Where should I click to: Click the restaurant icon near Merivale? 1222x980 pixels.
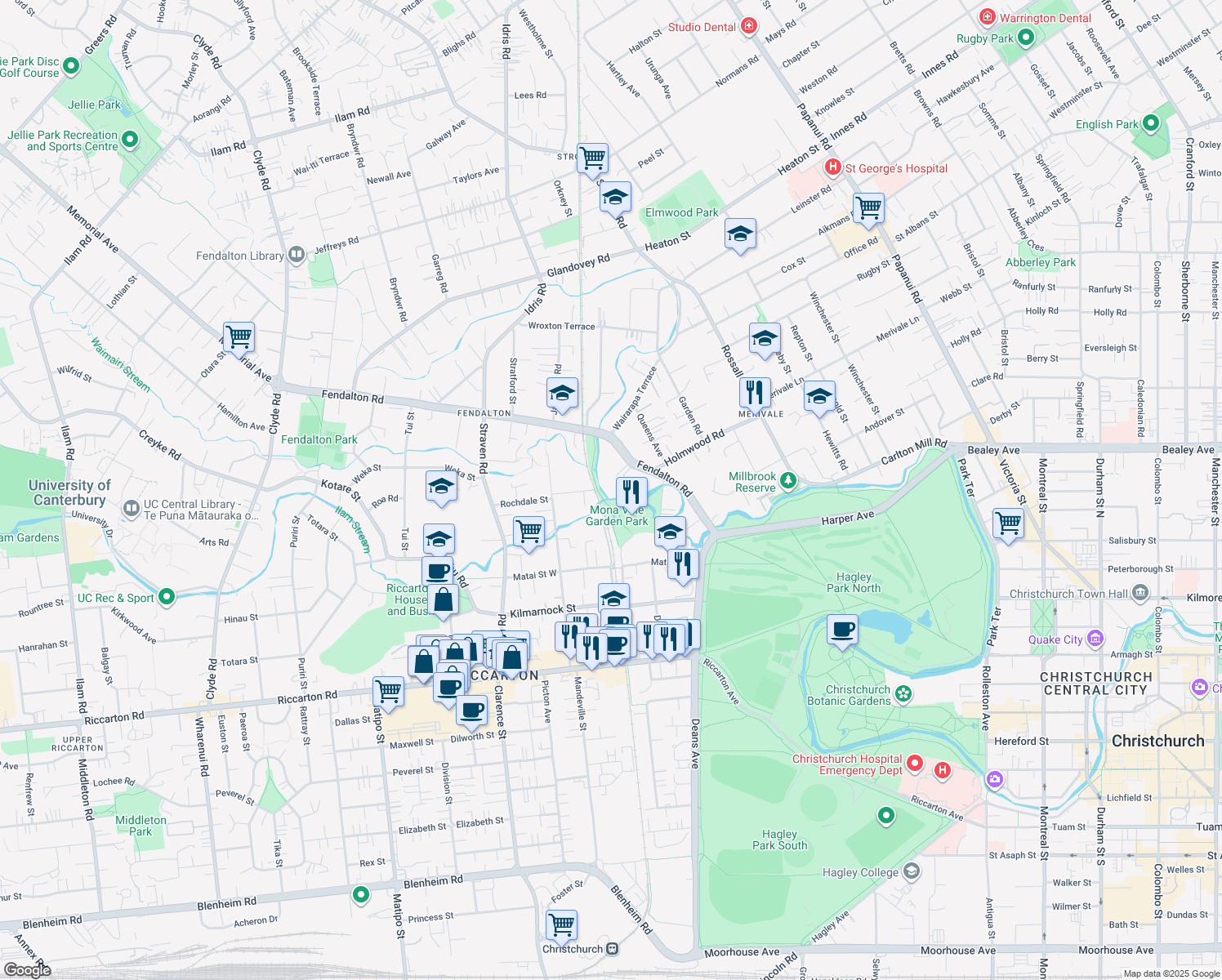point(756,393)
